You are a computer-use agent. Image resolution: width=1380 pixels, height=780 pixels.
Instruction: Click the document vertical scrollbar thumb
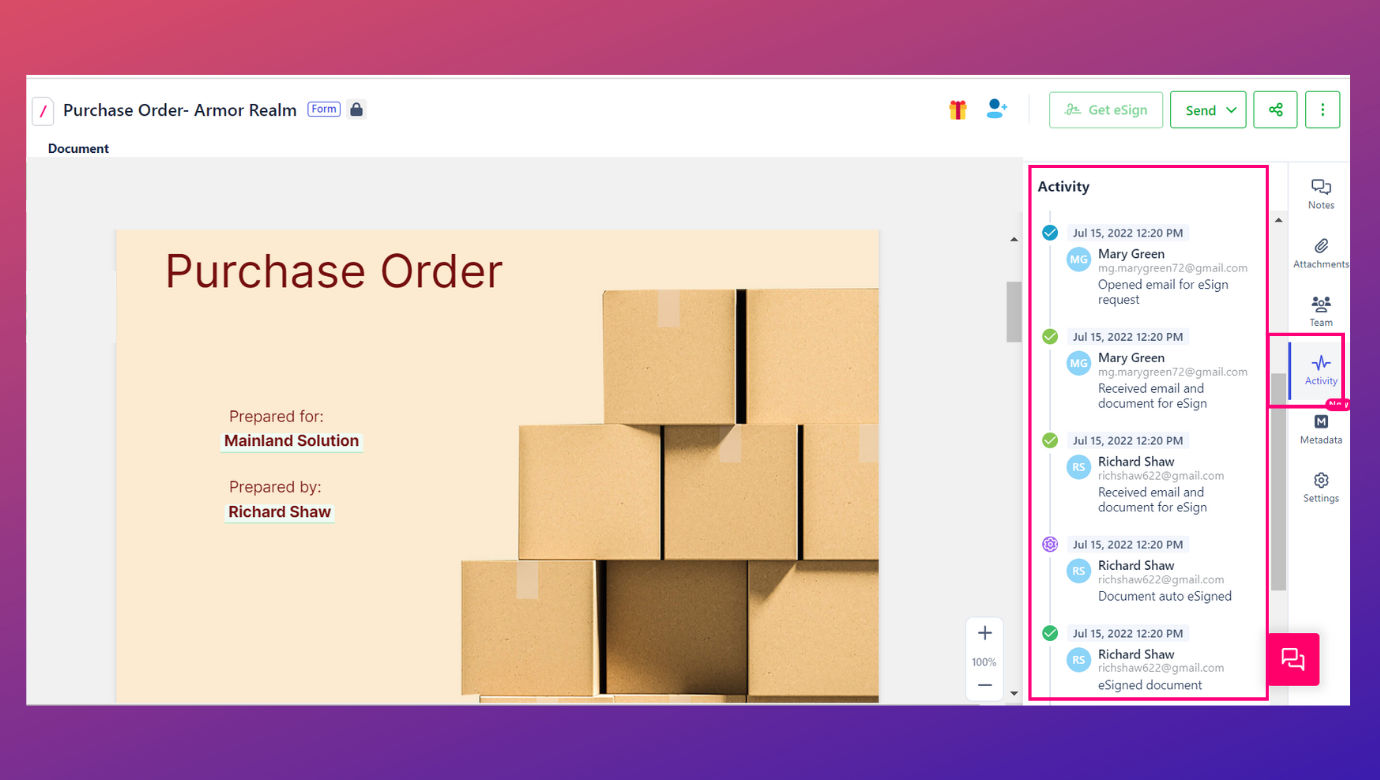[1014, 311]
